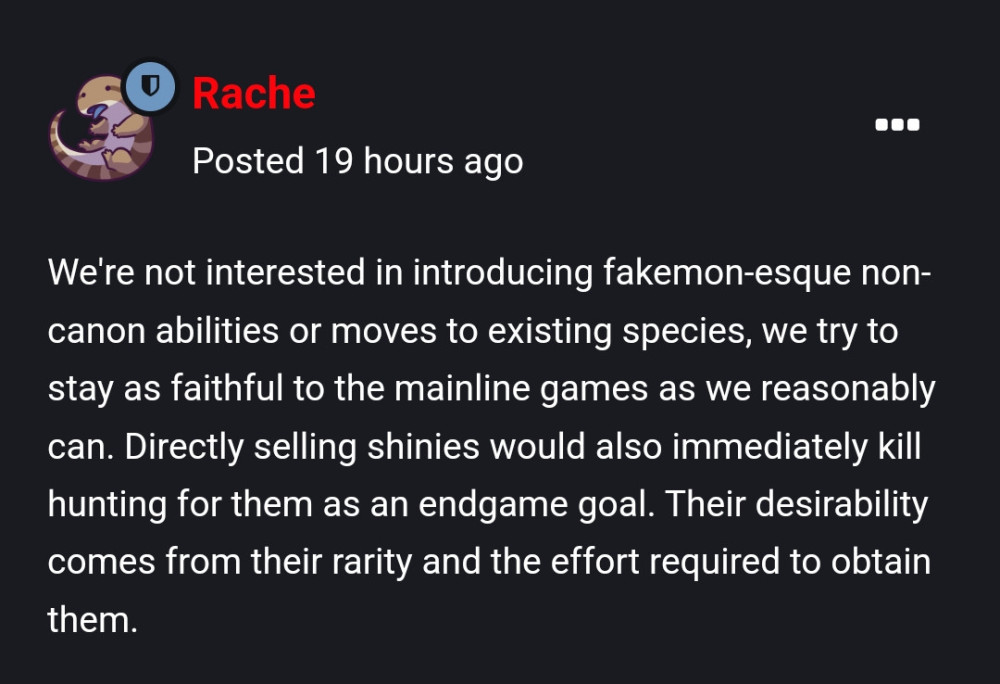This screenshot has width=1000, height=684.
Task: Click the word 'Directly' in the post
Action: 184,448
